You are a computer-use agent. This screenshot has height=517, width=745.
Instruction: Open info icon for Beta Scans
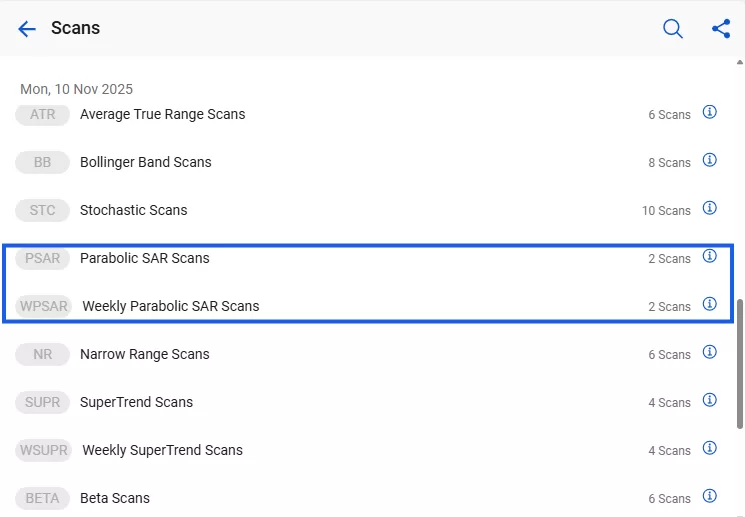[x=710, y=496]
